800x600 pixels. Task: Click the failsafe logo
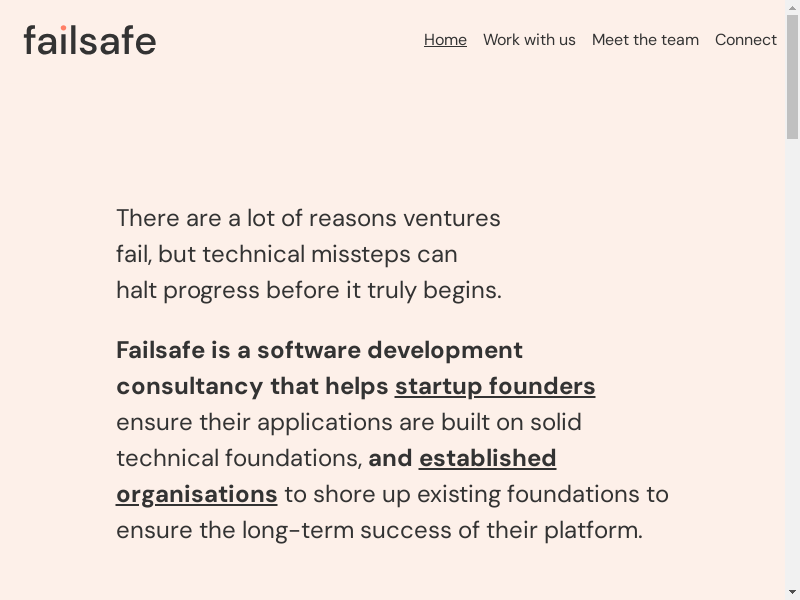[x=90, y=40]
